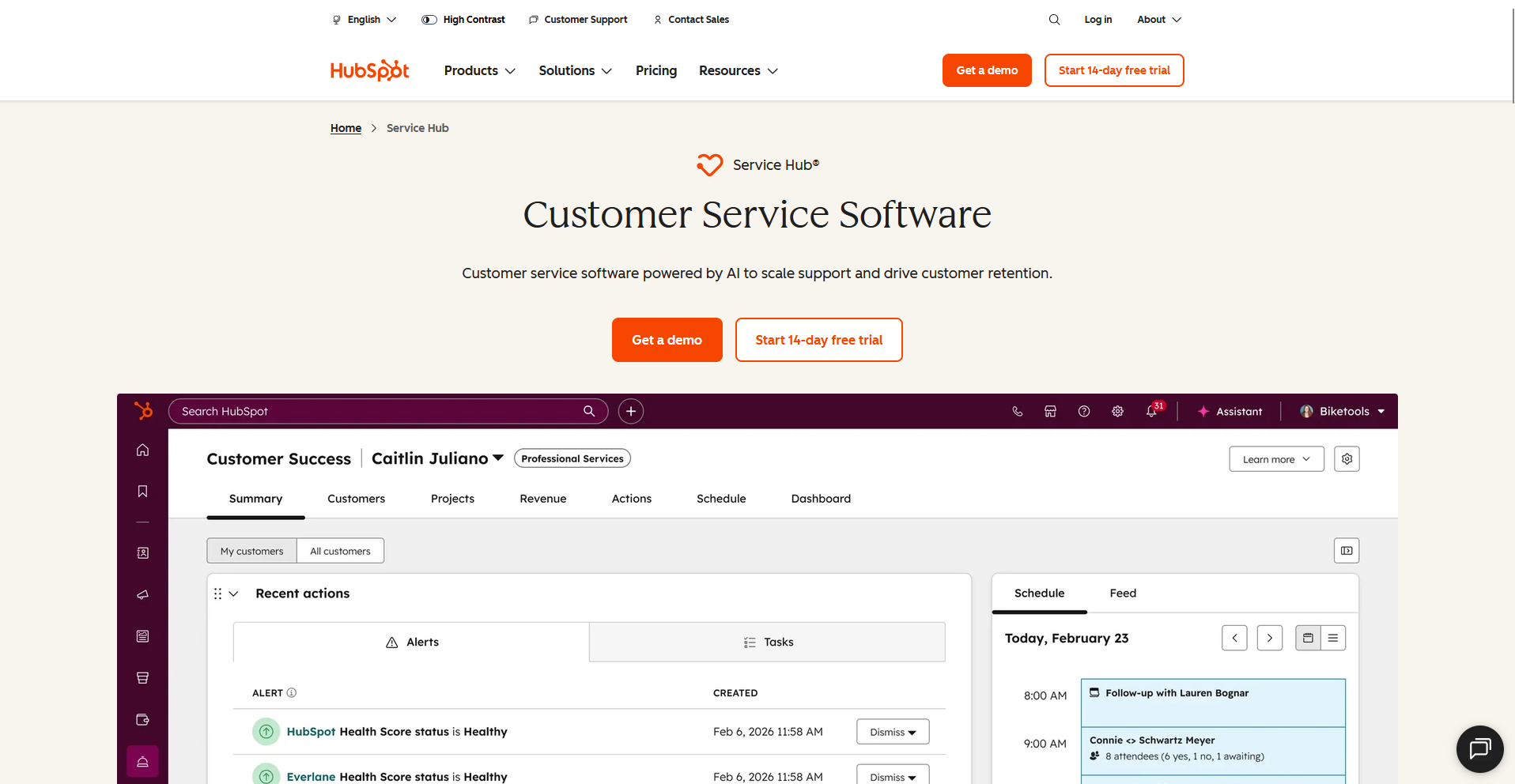Click the drag handle beside Recent actions

point(217,594)
